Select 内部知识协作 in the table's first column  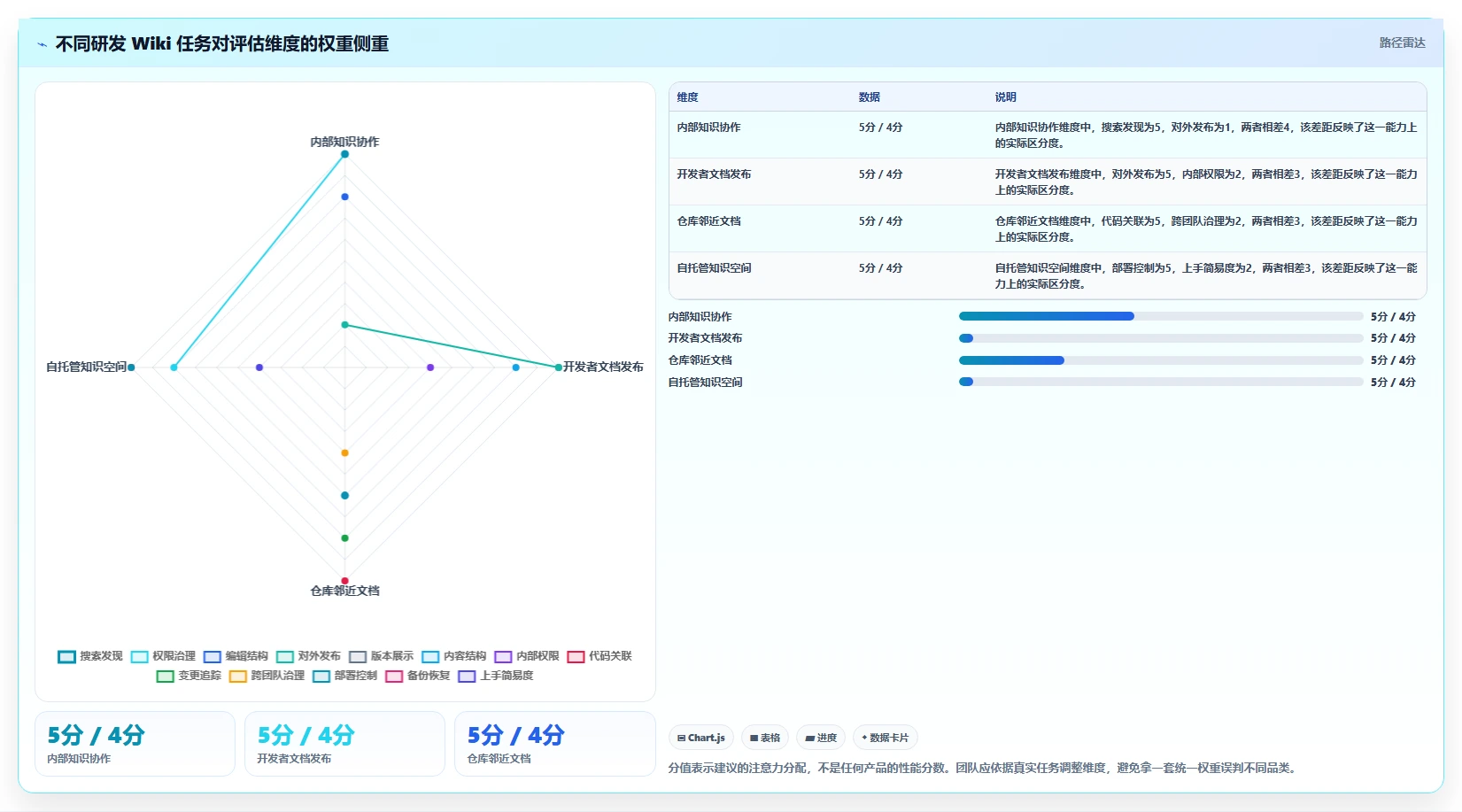coord(708,128)
